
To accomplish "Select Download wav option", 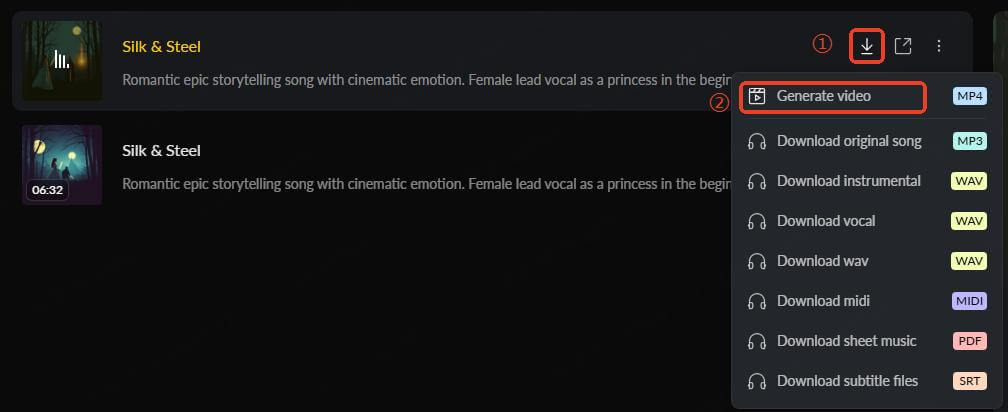I will coord(822,261).
